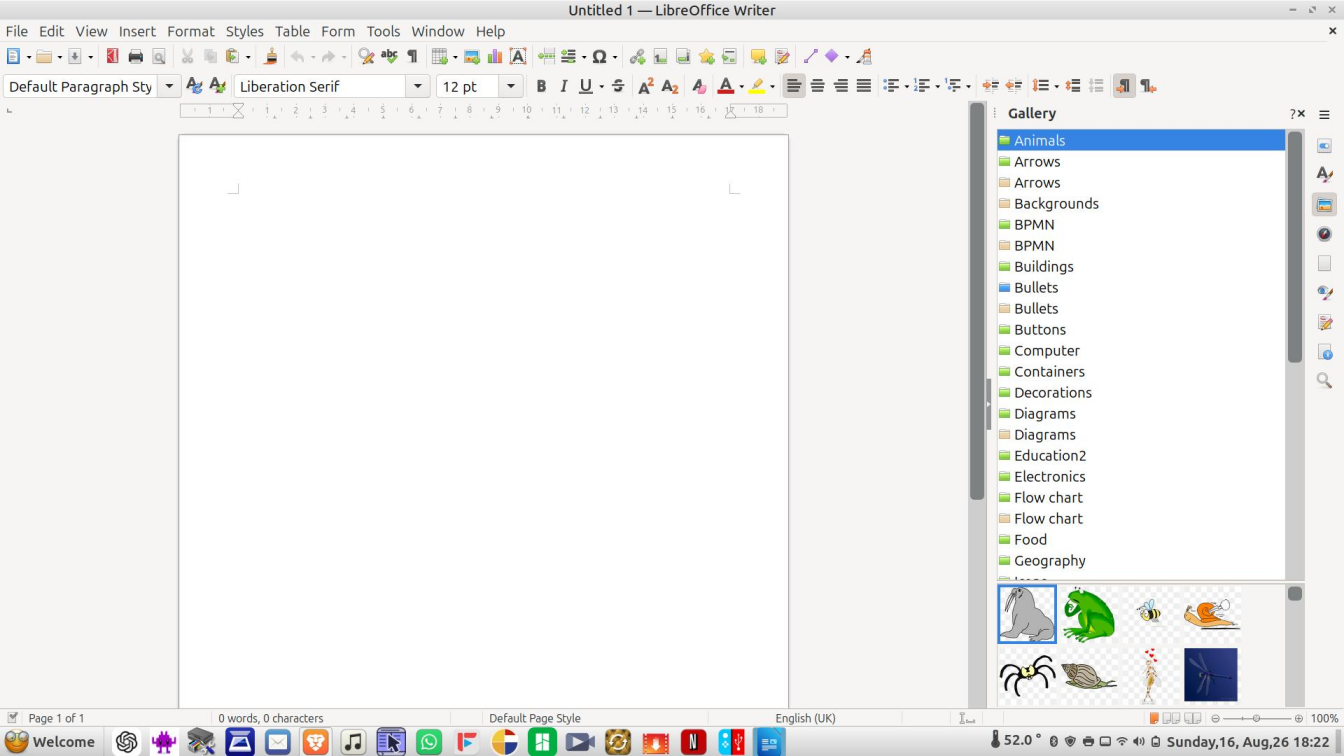Expand the font name dropdown

tap(418, 86)
